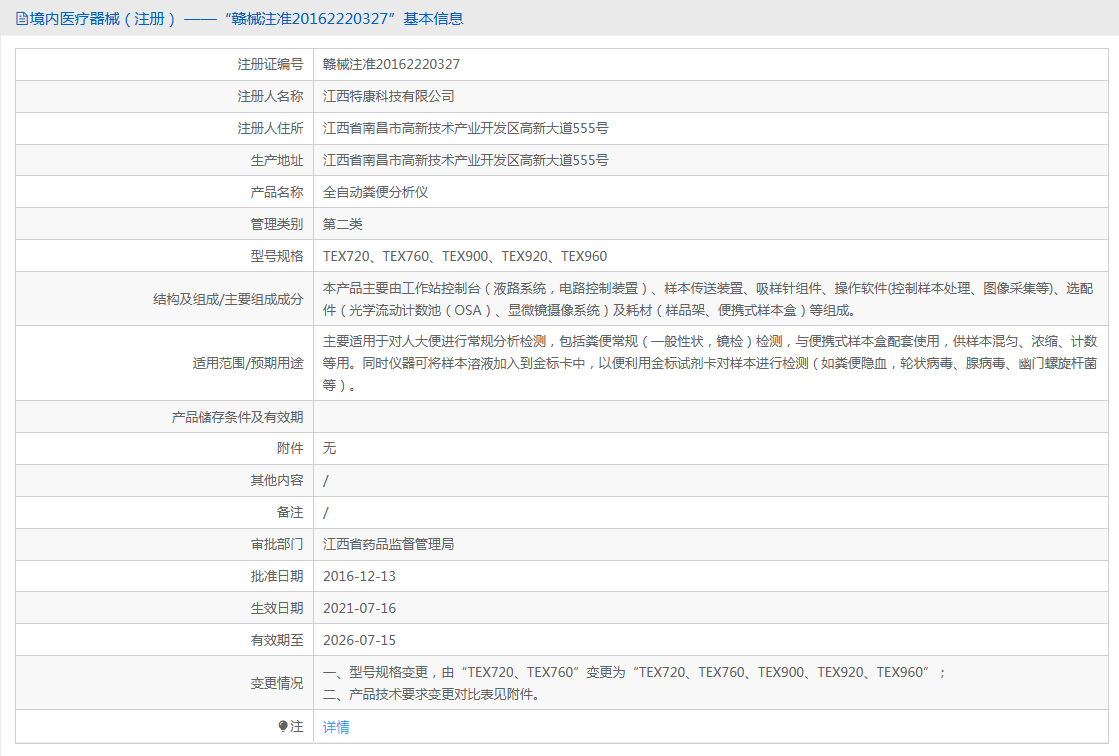Viewport: 1119px width, 756px height.
Task: Click the 型号规格 label
Action: point(277,256)
